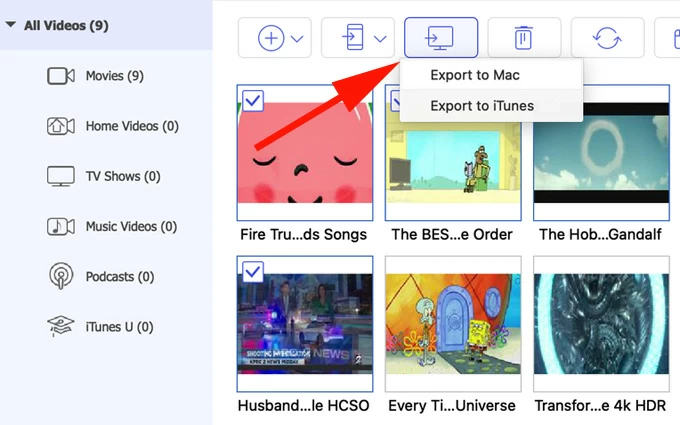Screen dimensions: 680x425
Task: Open the Music Videos (0) category
Action: point(131,226)
